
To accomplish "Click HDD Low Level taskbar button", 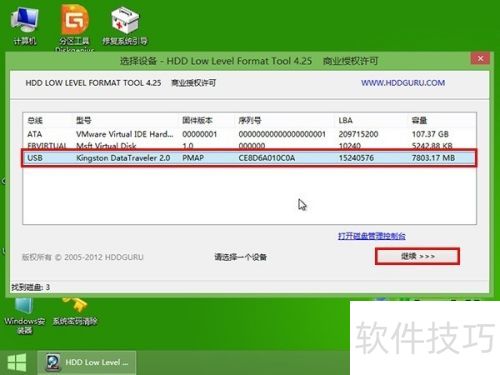I will [87, 362].
